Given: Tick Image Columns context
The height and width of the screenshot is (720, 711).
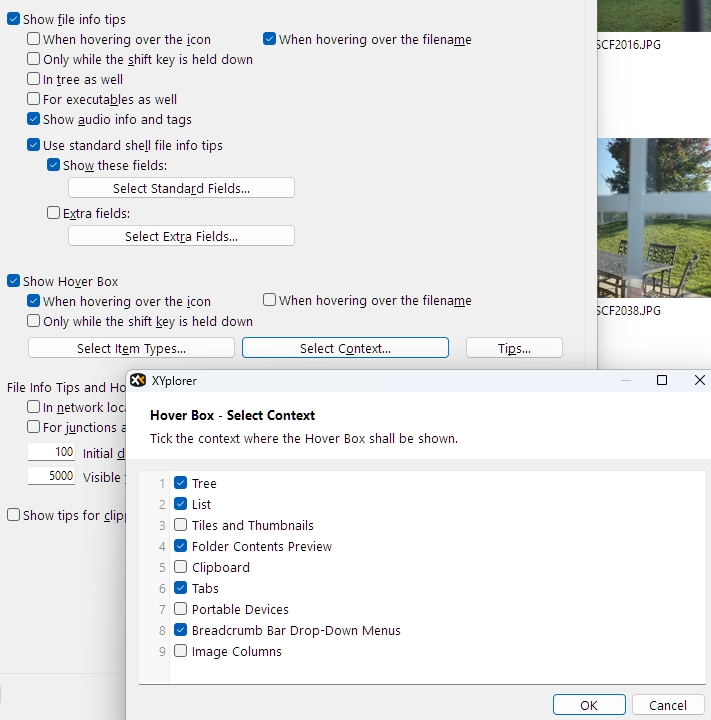Looking at the screenshot, I should coord(181,651).
